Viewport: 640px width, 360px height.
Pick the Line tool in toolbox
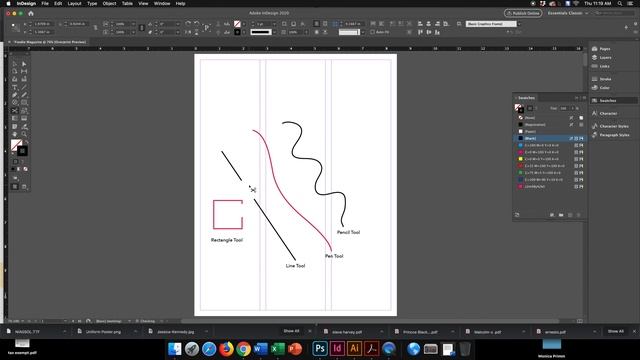click(24, 87)
